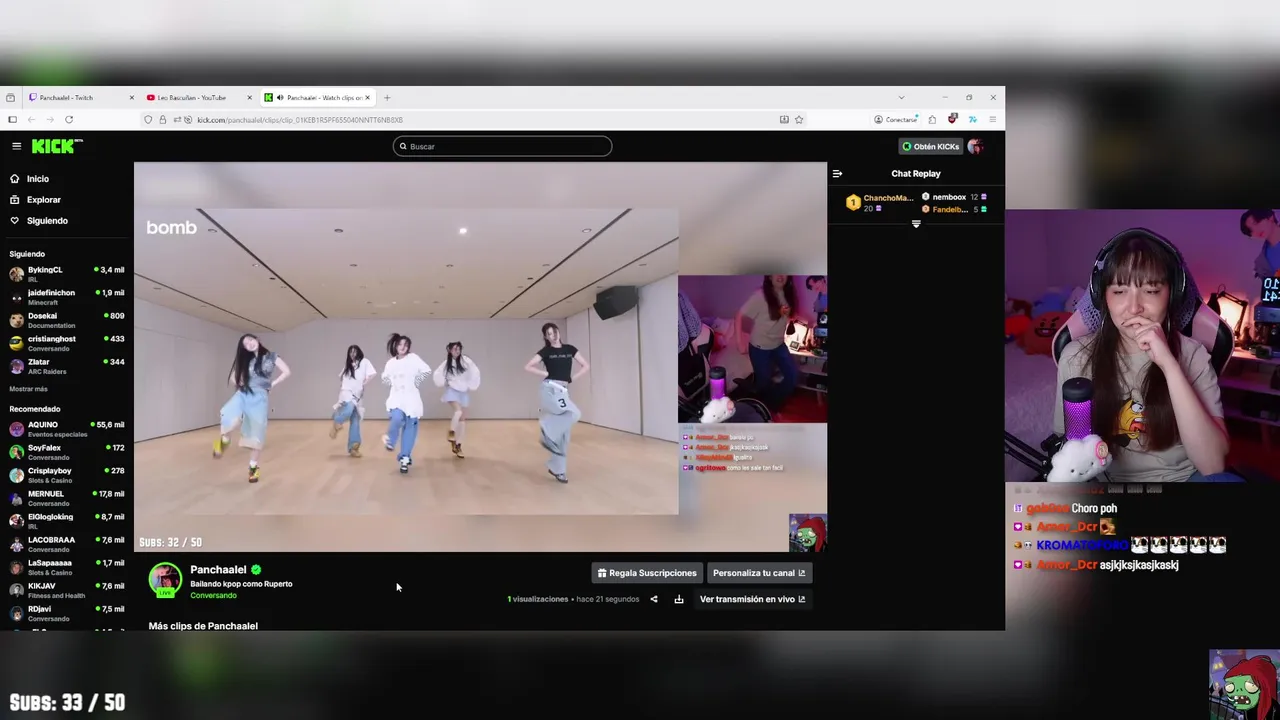Open Dosekai channel in sidebar
Screen dimensions: 1280x720
67,320
